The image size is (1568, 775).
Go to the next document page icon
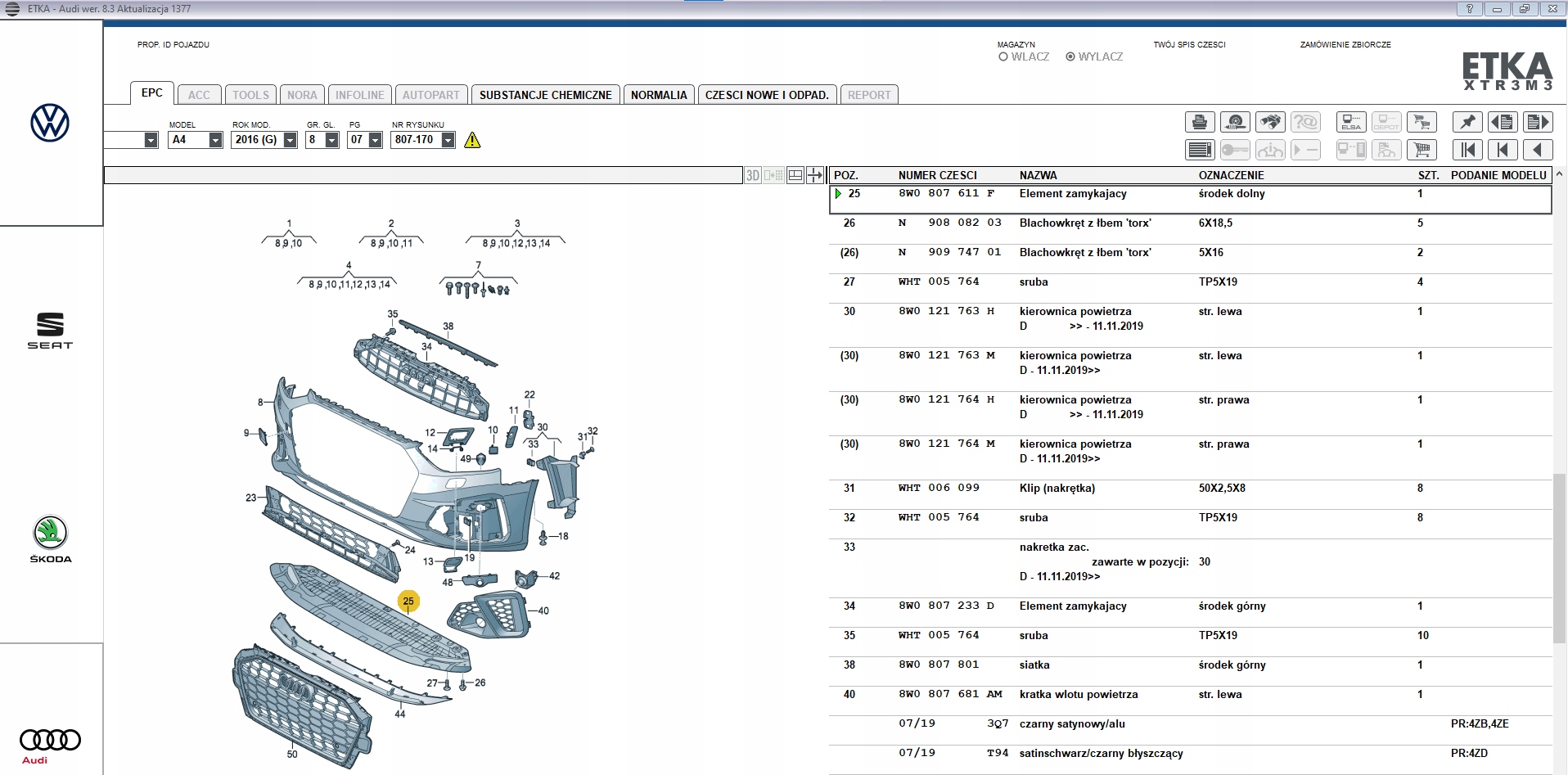1538,123
